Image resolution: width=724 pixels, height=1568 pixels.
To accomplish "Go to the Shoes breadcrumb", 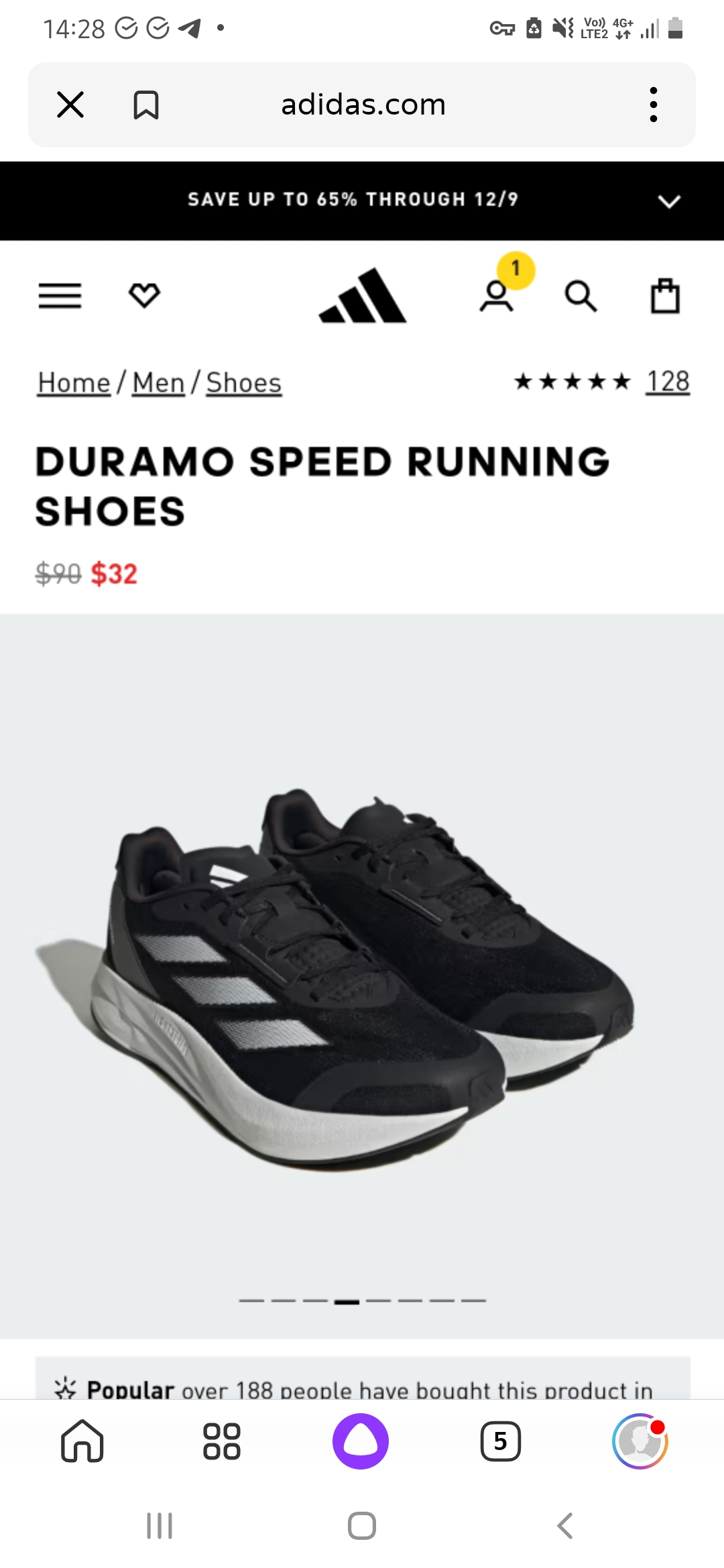I will (x=244, y=383).
